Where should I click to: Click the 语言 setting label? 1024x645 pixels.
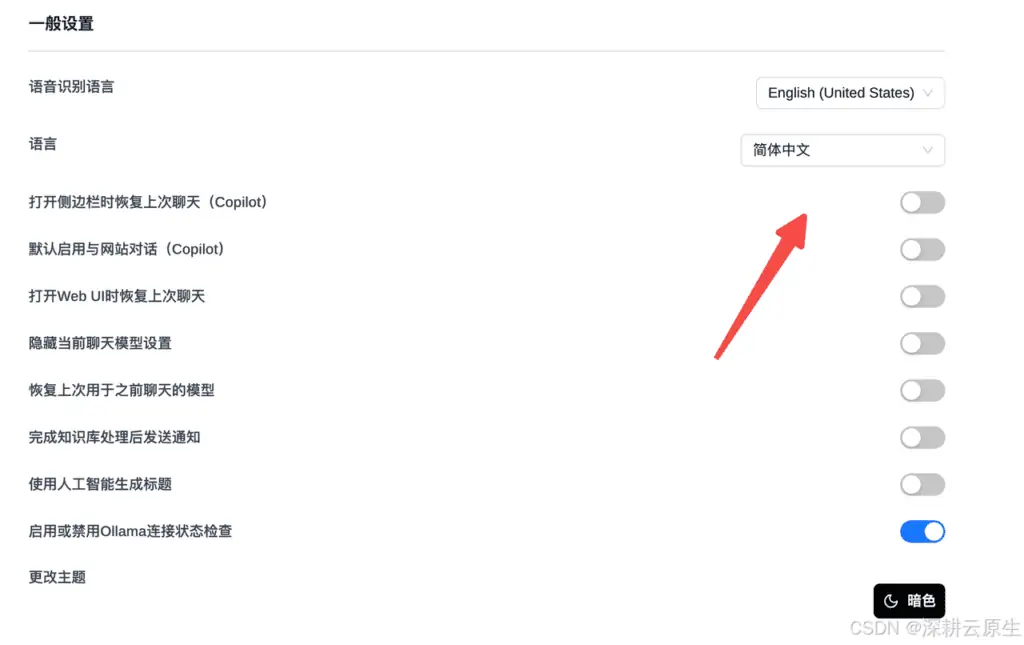(42, 143)
